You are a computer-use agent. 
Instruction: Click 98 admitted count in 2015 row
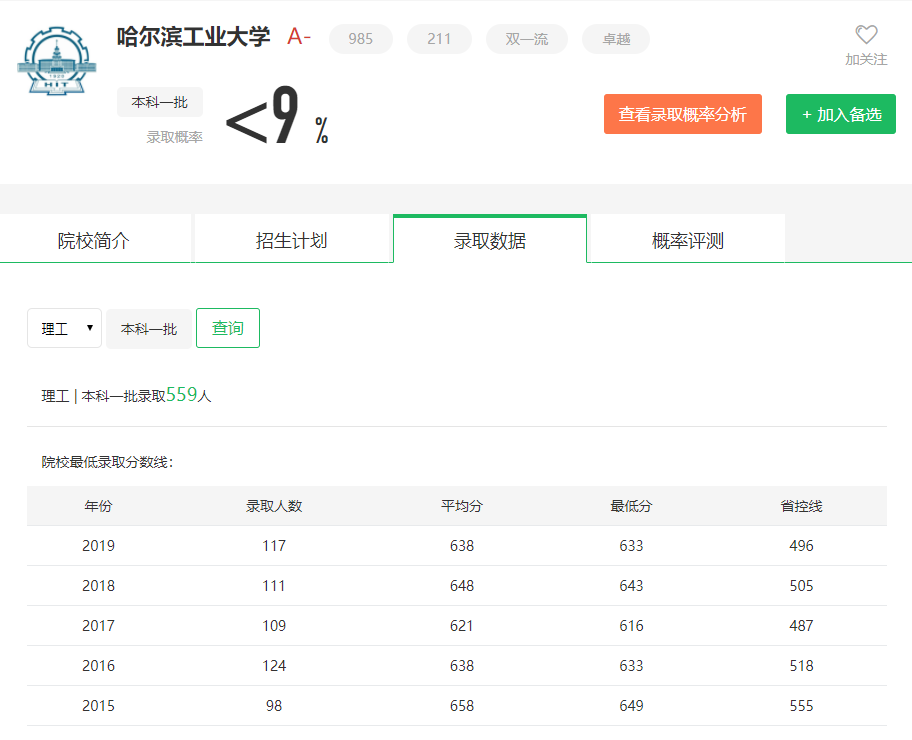click(x=274, y=706)
